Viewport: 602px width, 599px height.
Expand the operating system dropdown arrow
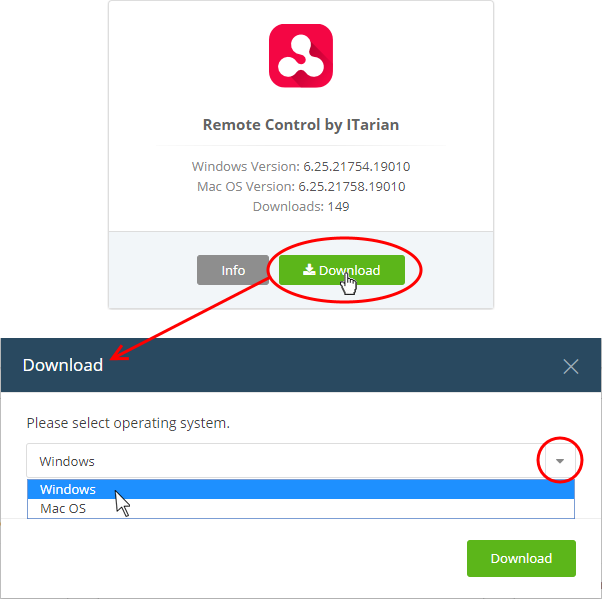pos(560,461)
